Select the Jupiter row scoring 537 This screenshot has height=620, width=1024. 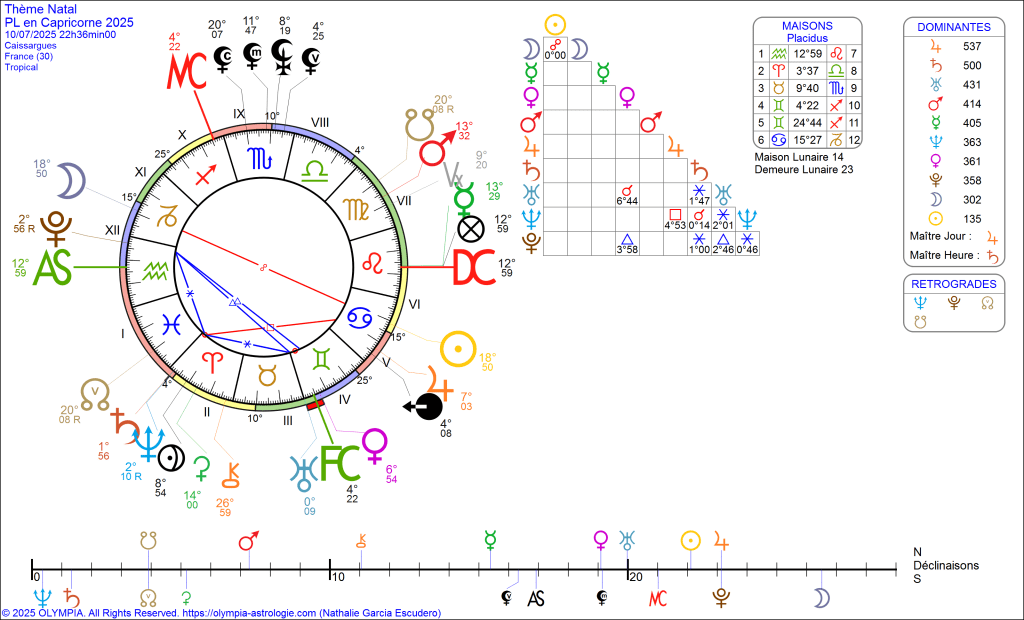pos(953,47)
